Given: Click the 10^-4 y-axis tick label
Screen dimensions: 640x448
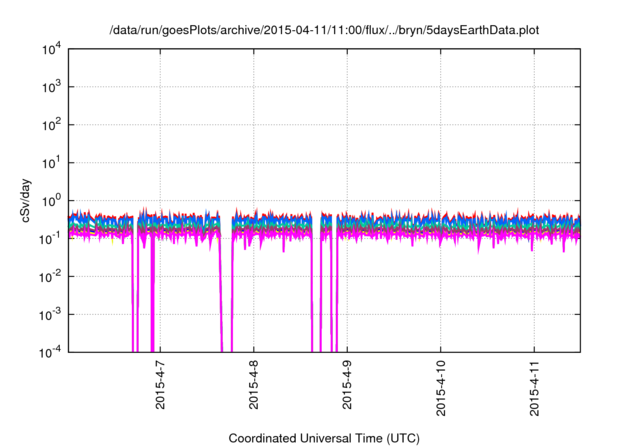Looking at the screenshot, I should click(x=51, y=353).
